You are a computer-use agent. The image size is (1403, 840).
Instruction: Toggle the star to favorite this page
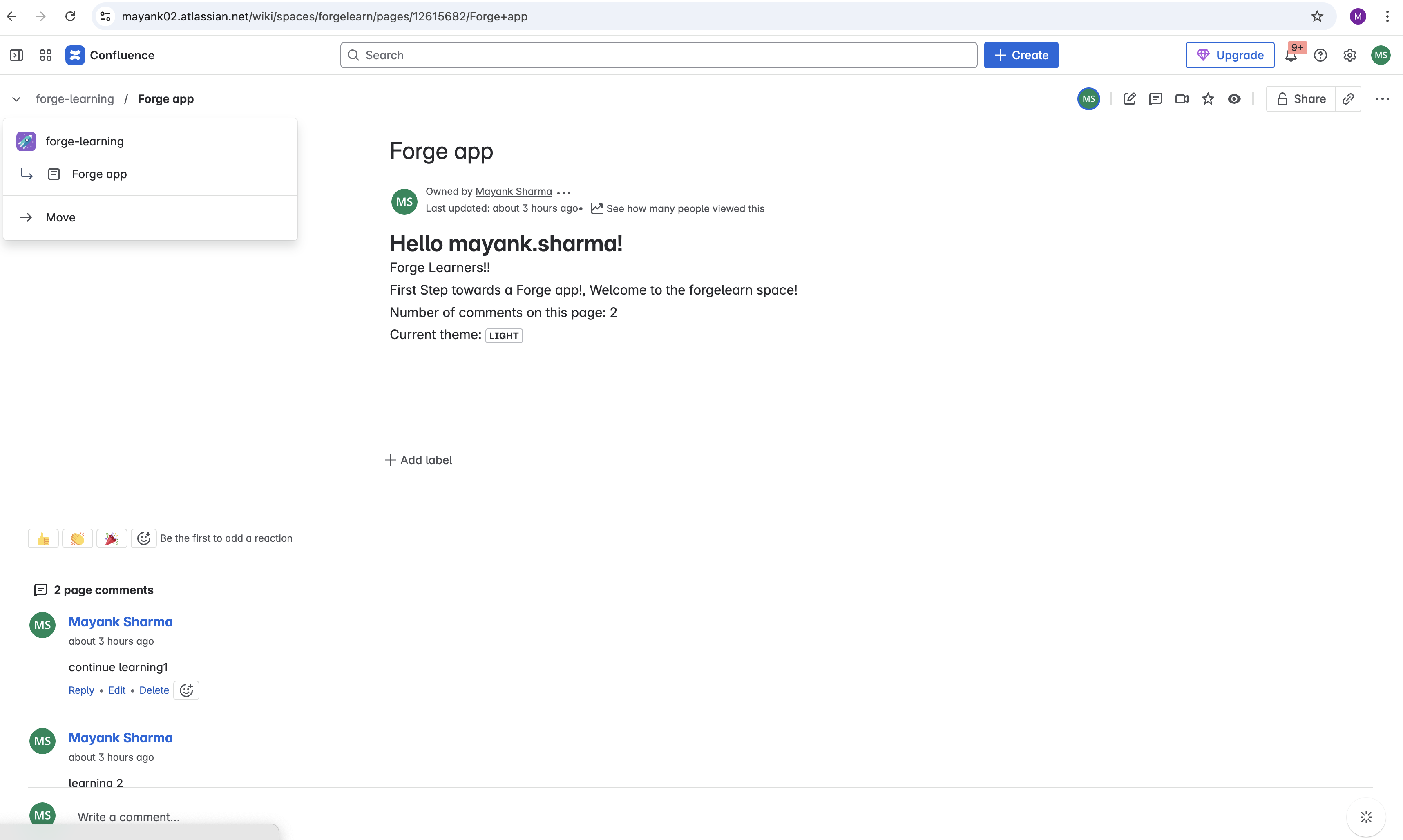click(x=1208, y=99)
